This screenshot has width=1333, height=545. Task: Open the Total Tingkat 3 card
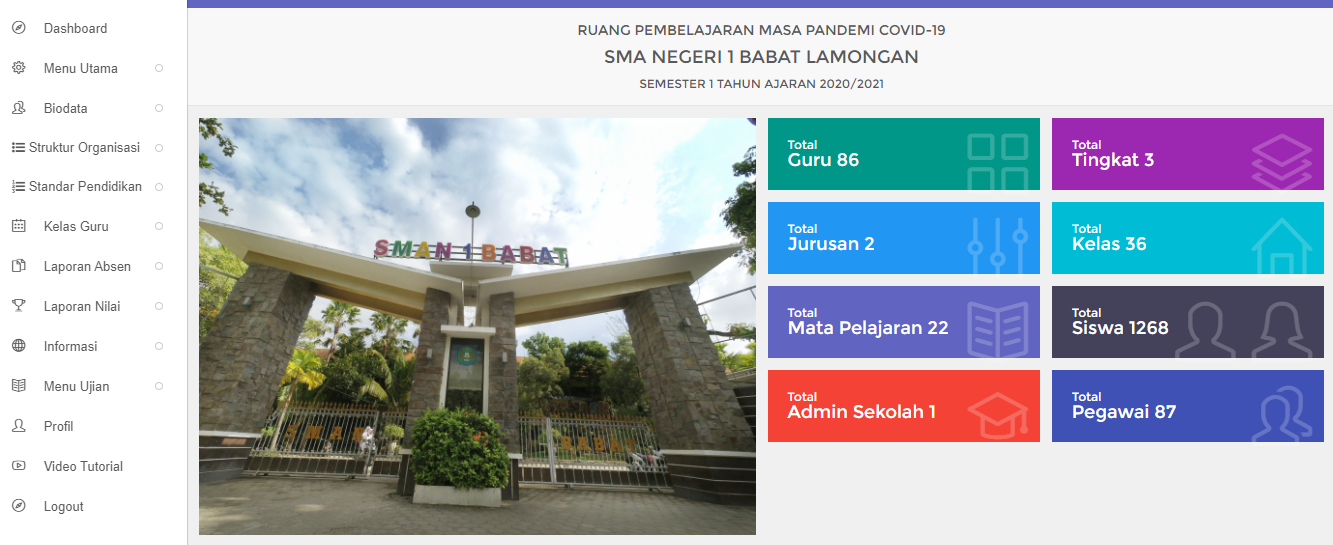coord(1188,154)
